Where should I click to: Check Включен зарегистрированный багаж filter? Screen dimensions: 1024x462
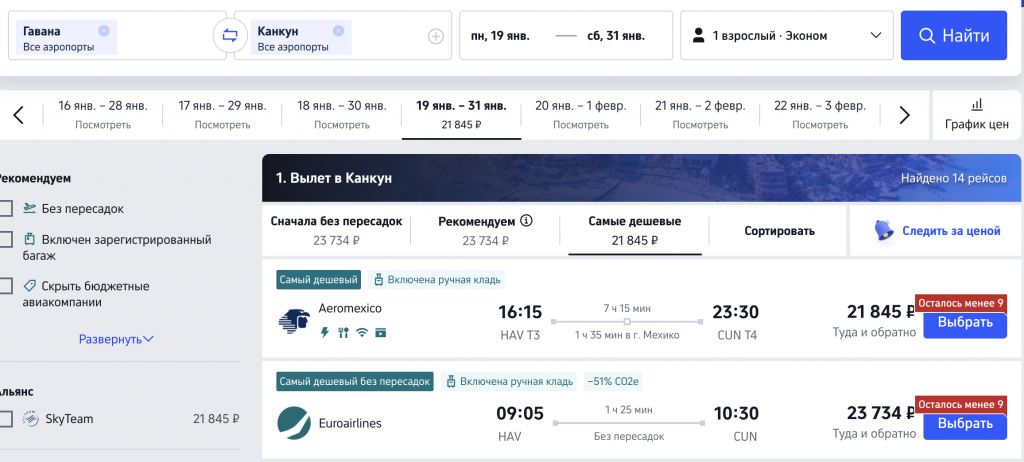coord(6,240)
